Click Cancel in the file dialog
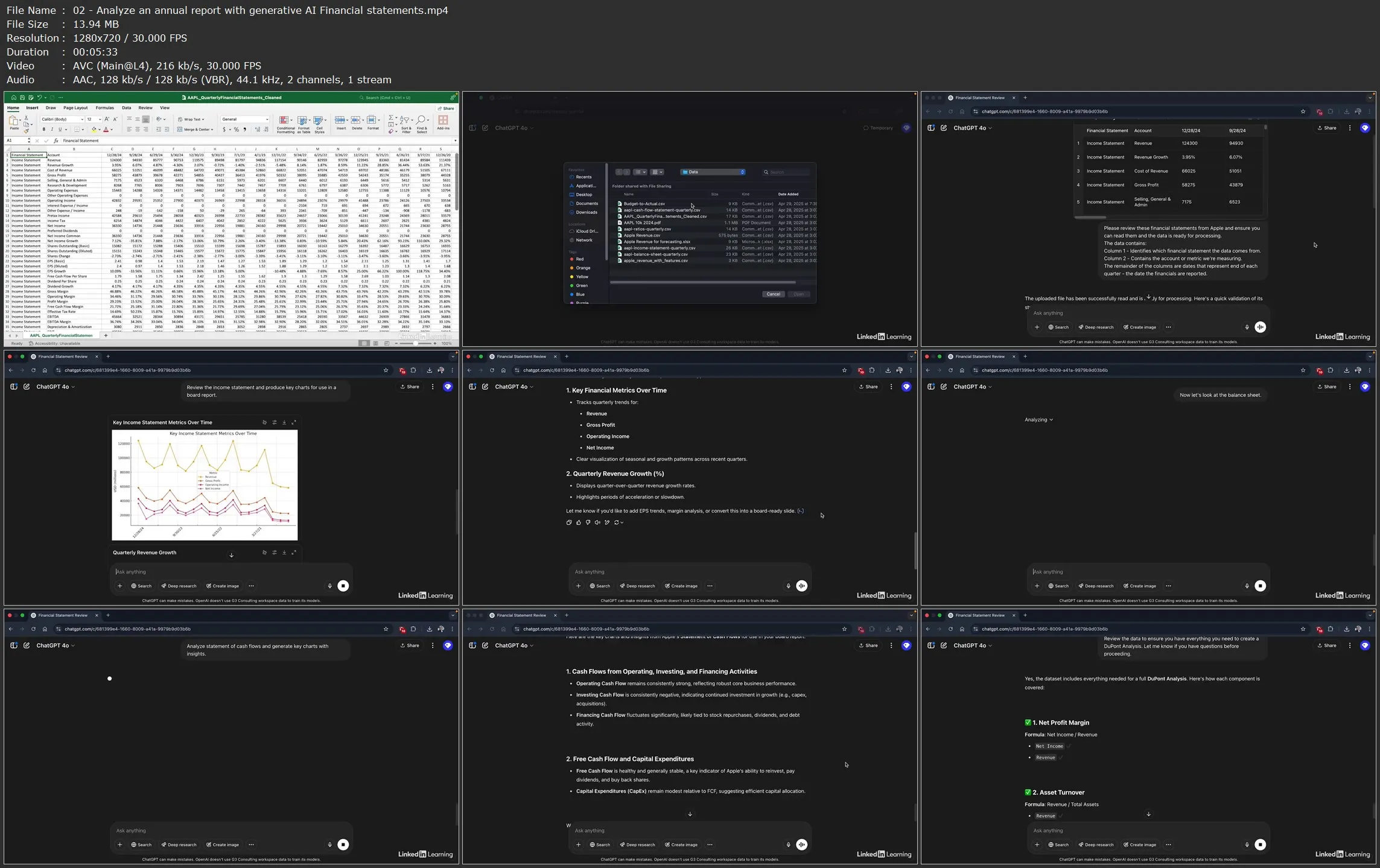1380x868 pixels. [774, 294]
